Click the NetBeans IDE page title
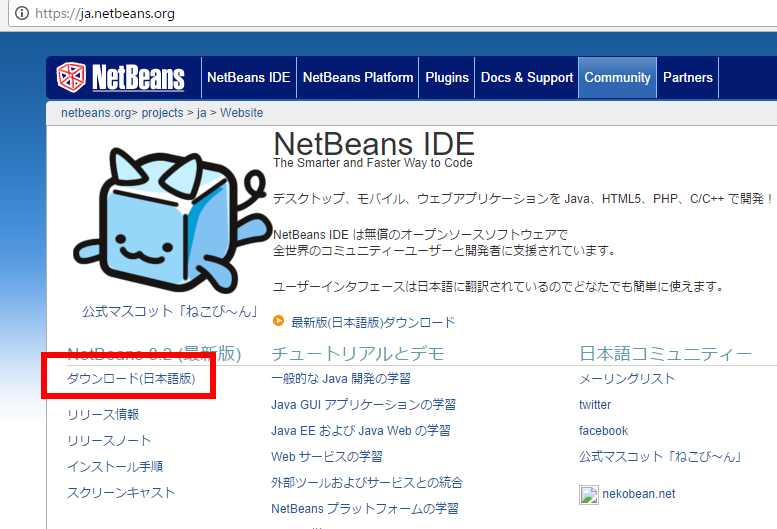The width and height of the screenshot is (777, 529). coord(374,144)
